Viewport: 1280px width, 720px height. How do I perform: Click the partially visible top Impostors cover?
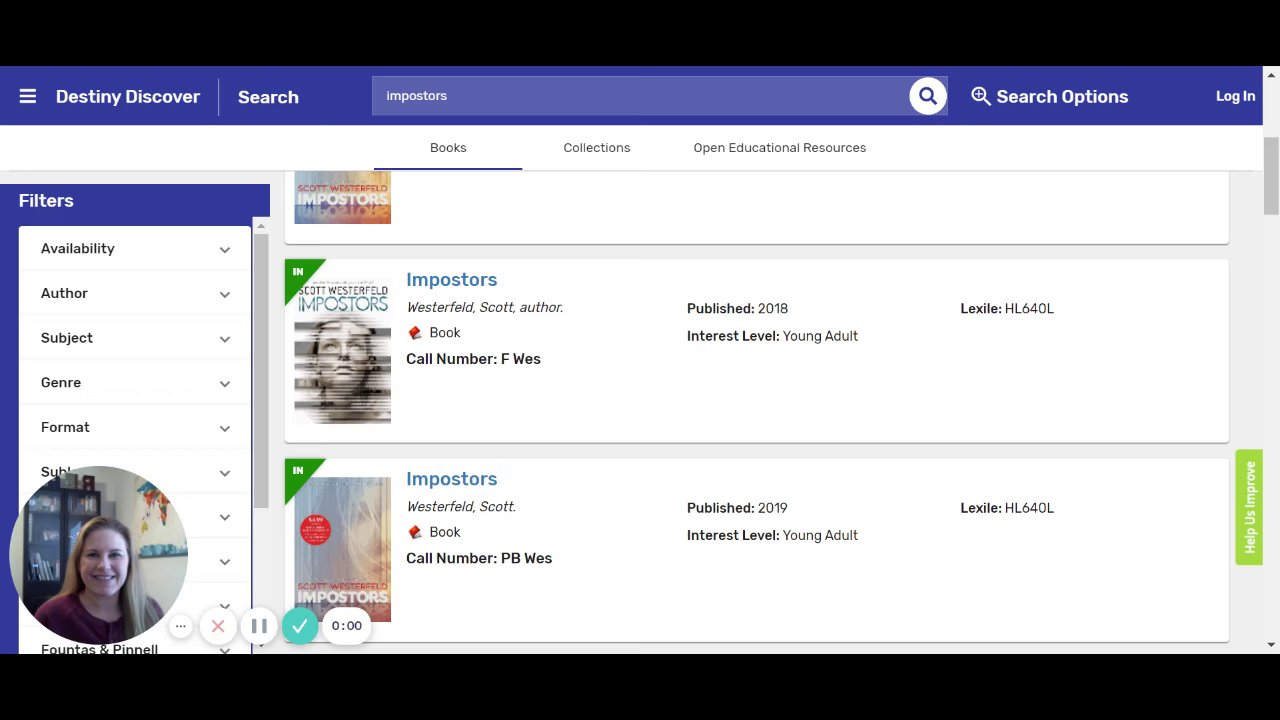pos(343,198)
